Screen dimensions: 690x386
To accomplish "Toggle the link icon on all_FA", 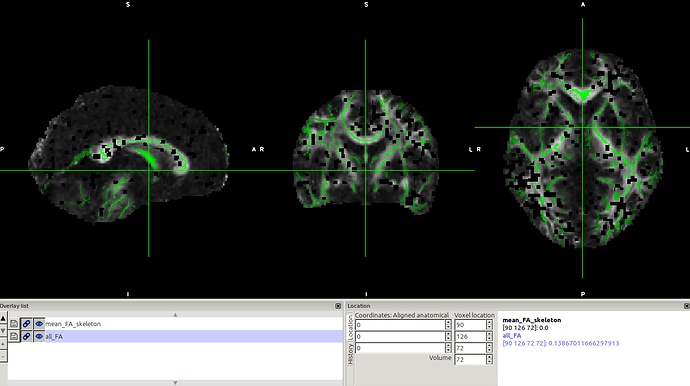I will pyautogui.click(x=26, y=336).
